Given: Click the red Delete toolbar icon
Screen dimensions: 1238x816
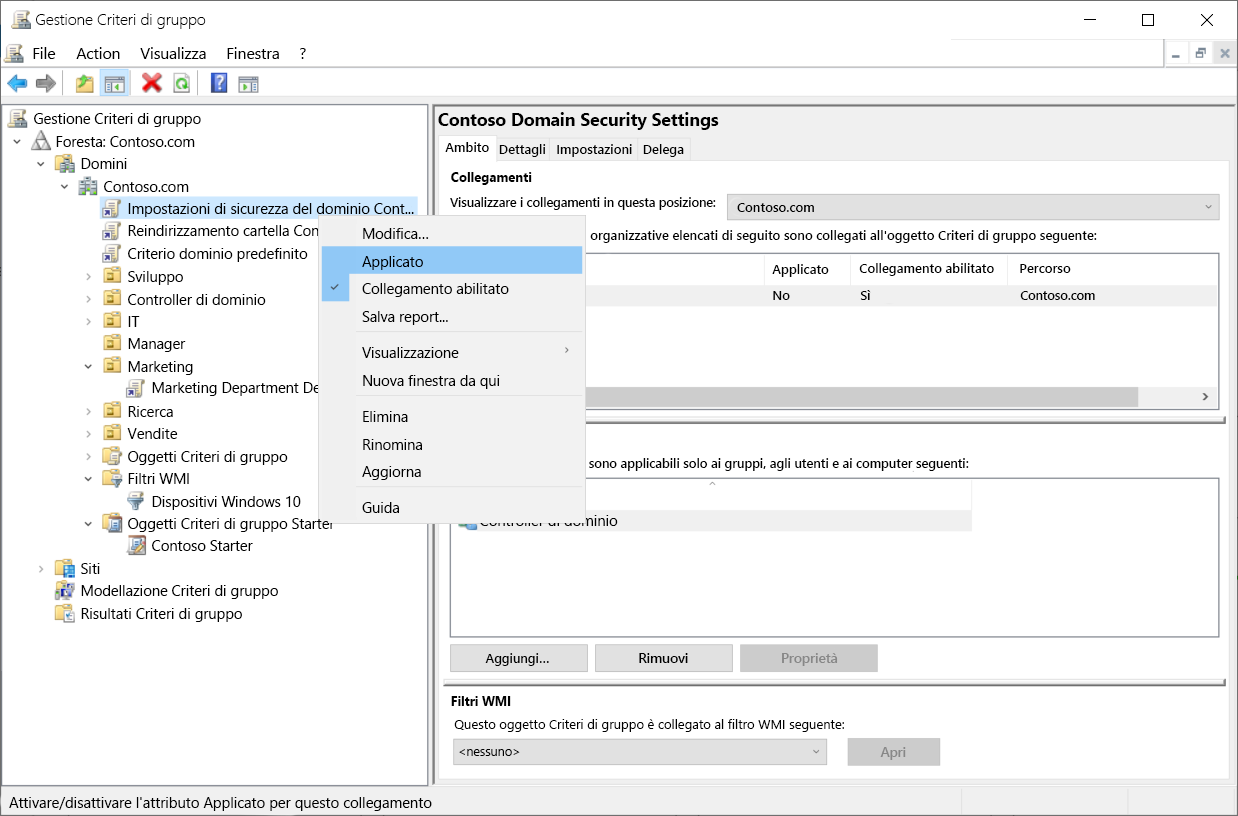Looking at the screenshot, I should pos(152,83).
